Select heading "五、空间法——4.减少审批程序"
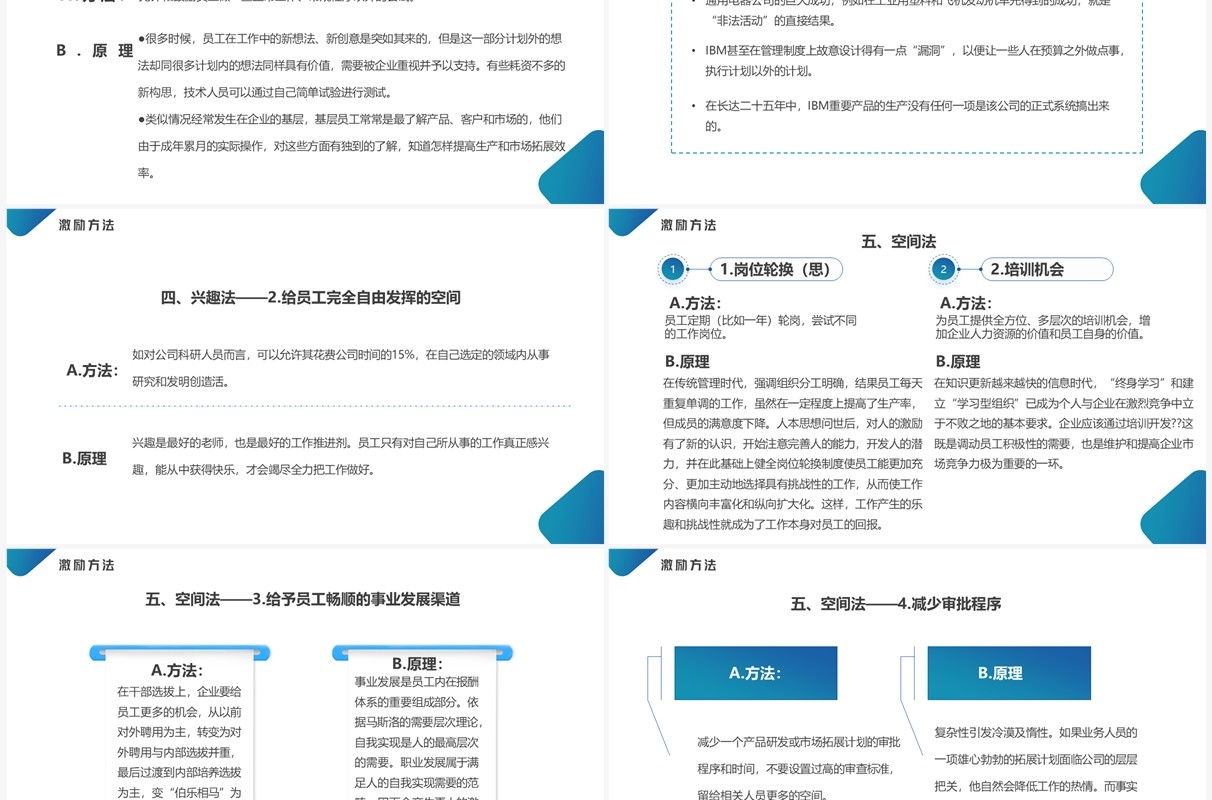The image size is (1212, 800). [x=895, y=603]
